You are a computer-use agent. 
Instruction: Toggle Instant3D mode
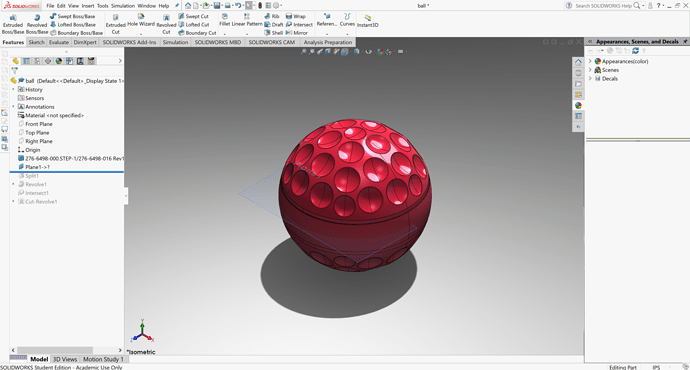pos(367,21)
